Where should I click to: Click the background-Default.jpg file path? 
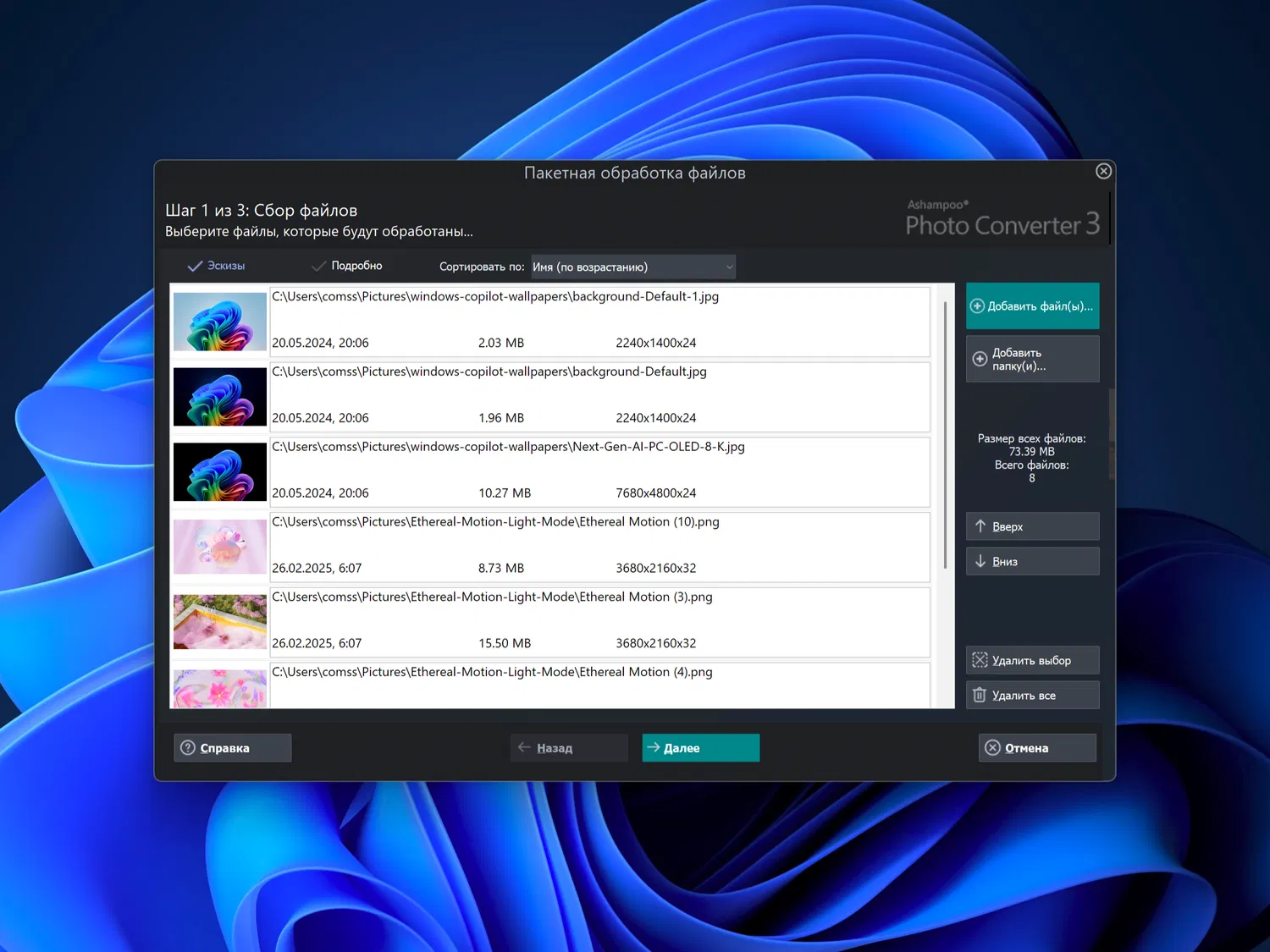489,371
